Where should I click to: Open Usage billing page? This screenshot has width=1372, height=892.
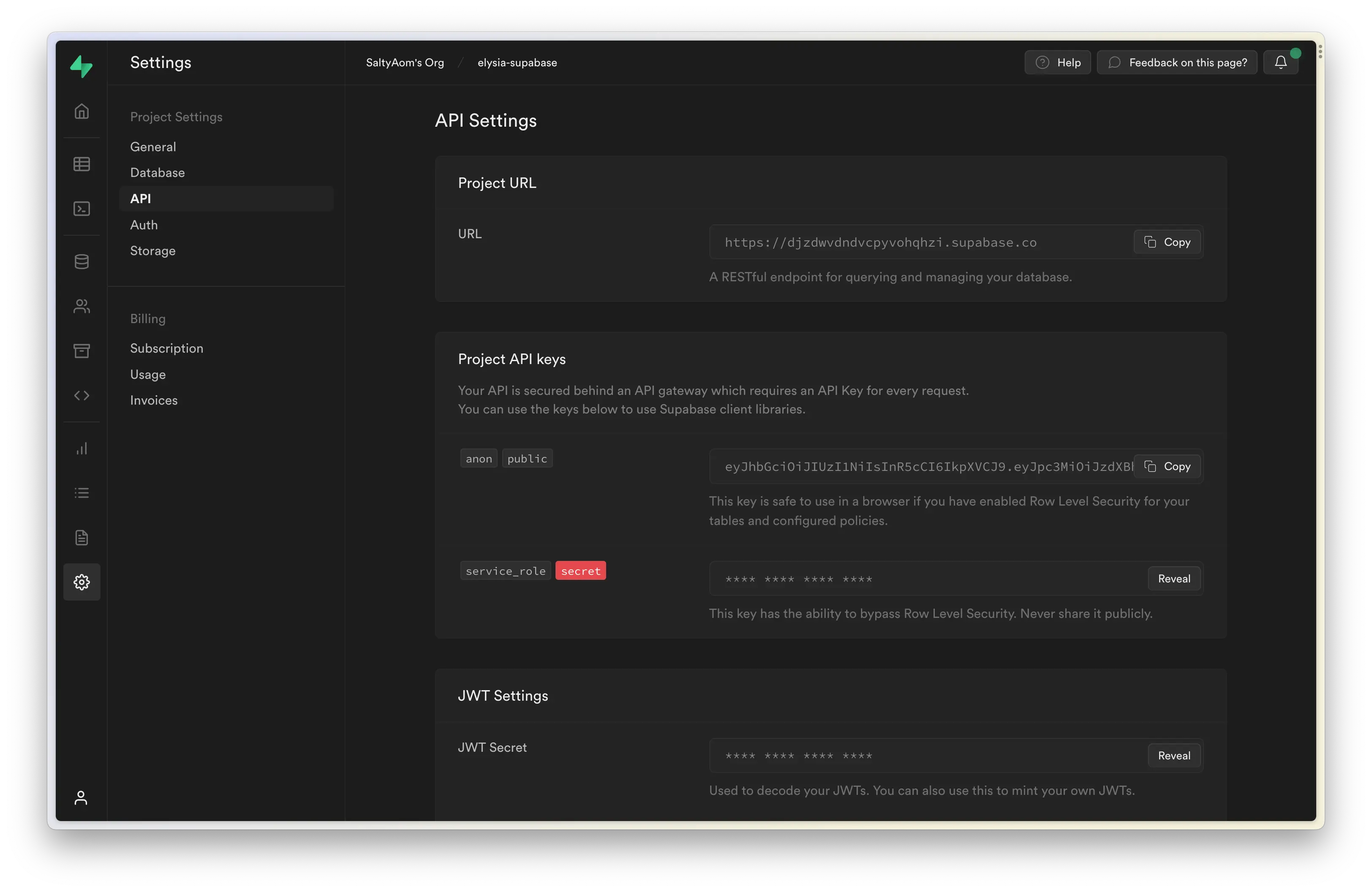[147, 375]
